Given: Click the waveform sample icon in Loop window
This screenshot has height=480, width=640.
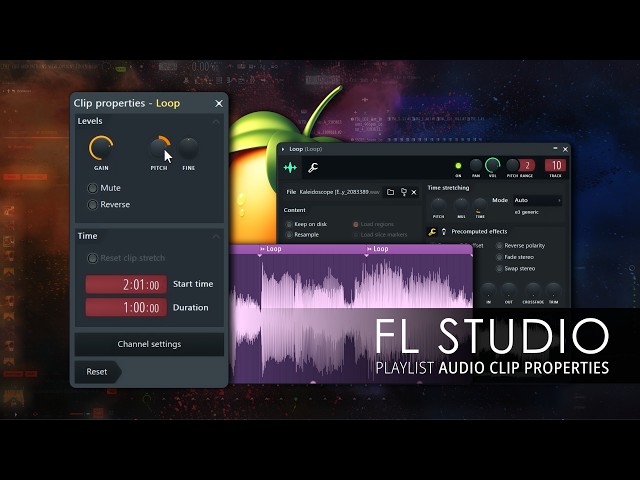Looking at the screenshot, I should 290,167.
